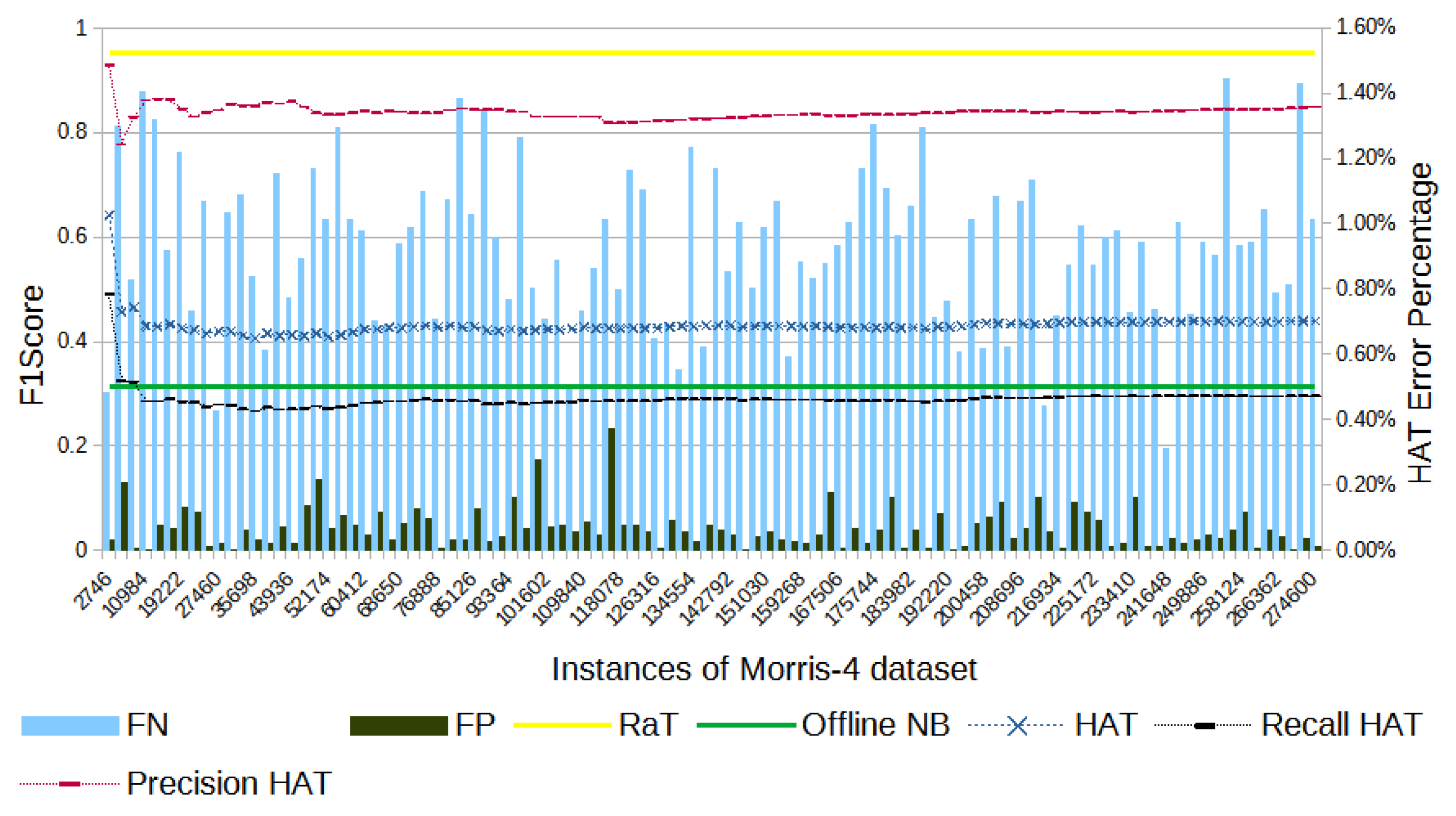
Task: Click the right axis value '1.40%'
Action: [1365, 92]
